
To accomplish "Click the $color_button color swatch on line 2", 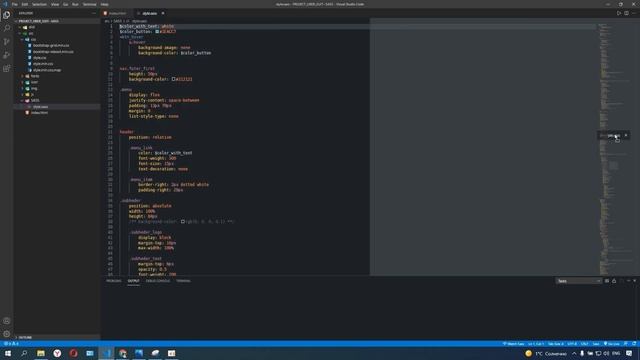I will pos(157,31).
